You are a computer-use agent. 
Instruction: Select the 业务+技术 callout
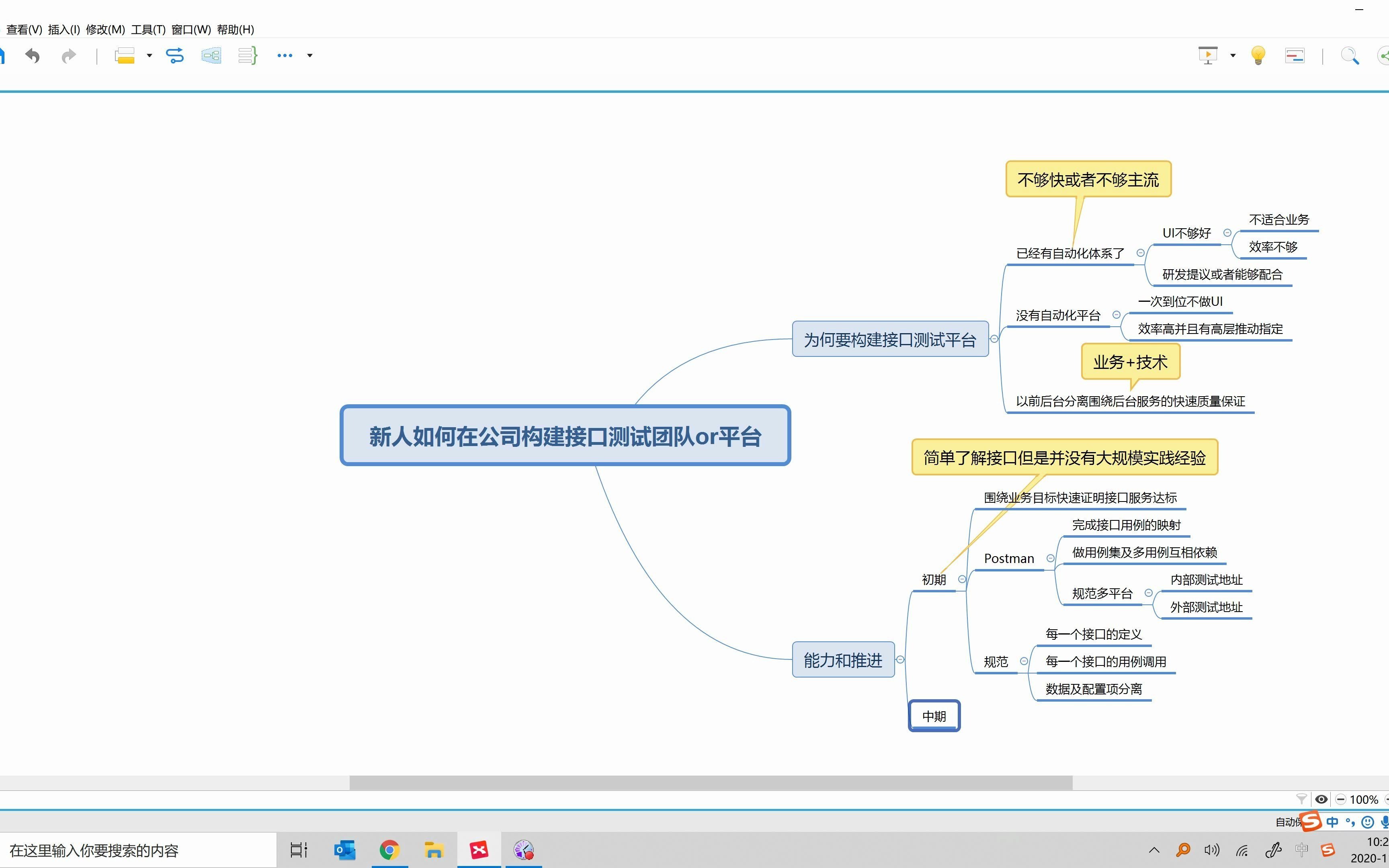point(1130,362)
